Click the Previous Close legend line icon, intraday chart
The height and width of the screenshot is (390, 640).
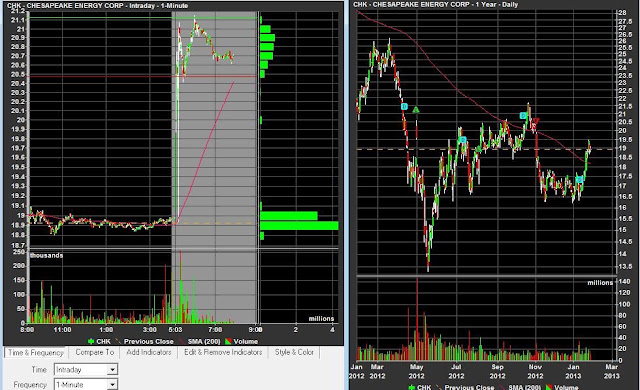[x=118, y=341]
